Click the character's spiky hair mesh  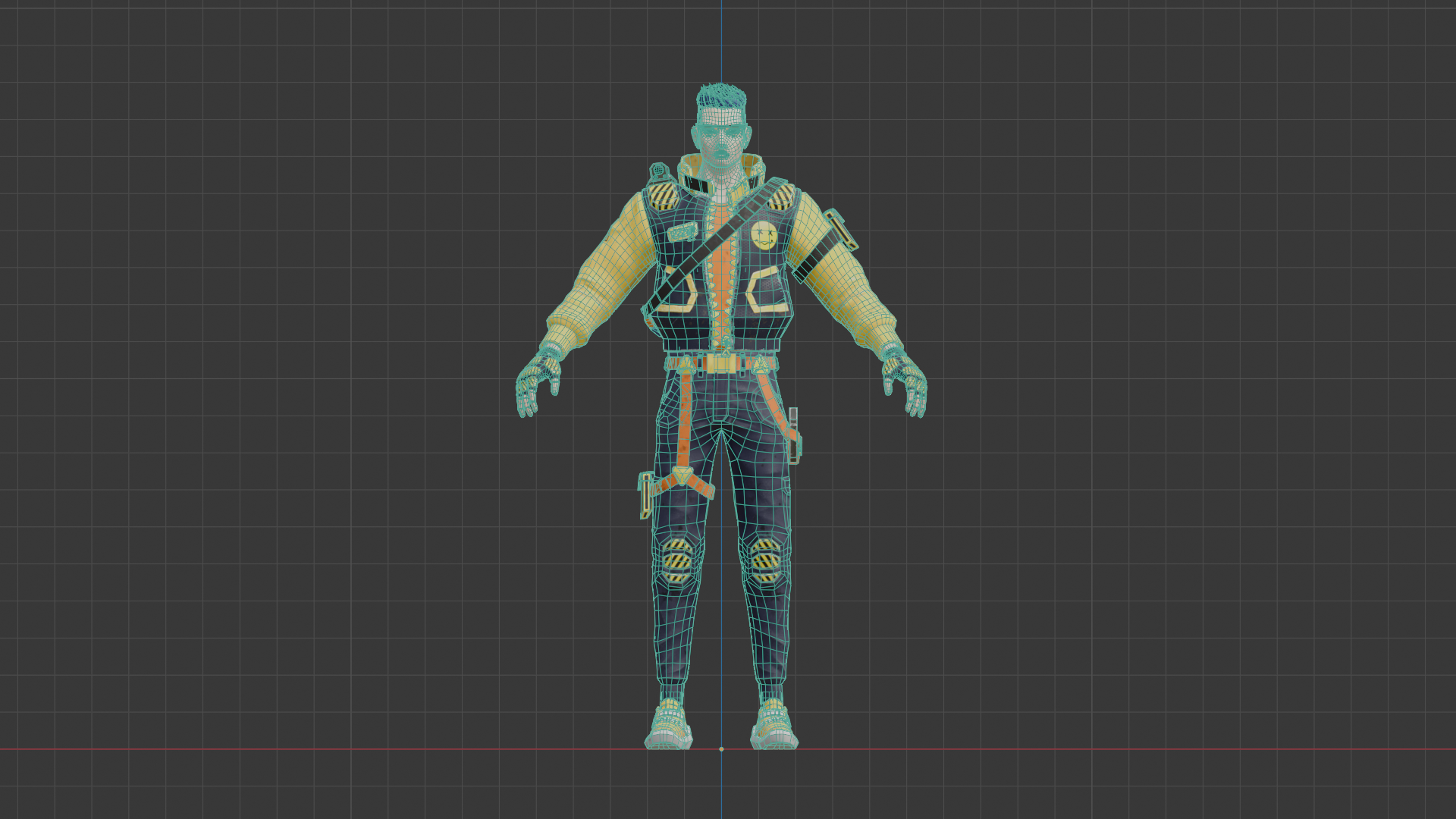(x=720, y=98)
